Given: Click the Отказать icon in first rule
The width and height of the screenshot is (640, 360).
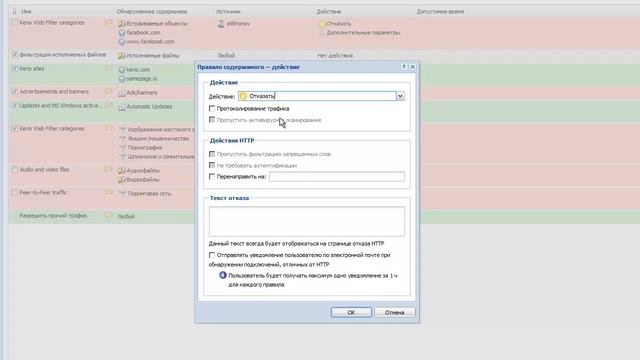Looking at the screenshot, I should click(x=322, y=24).
